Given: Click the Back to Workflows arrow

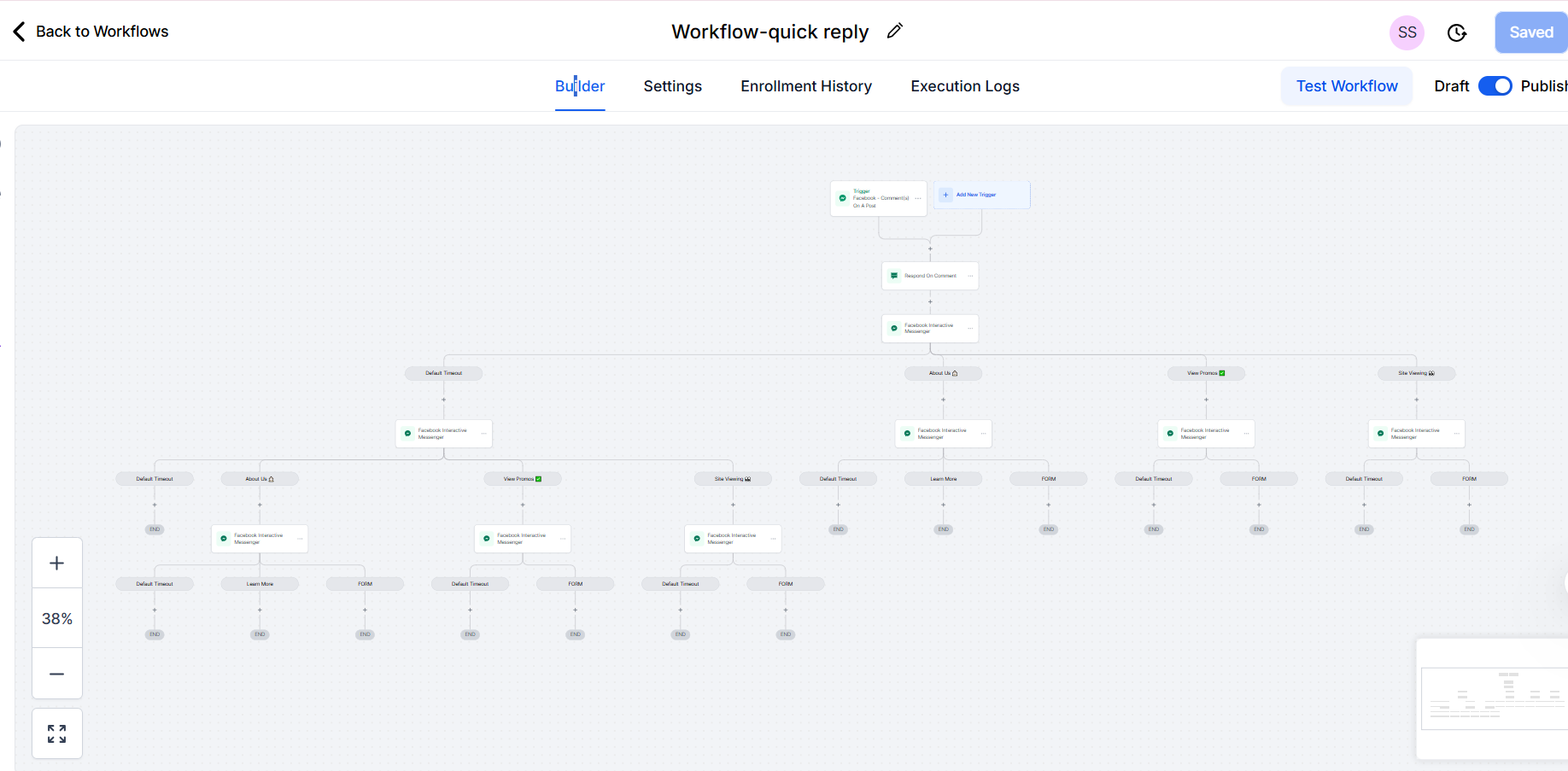Looking at the screenshot, I should tap(19, 32).
